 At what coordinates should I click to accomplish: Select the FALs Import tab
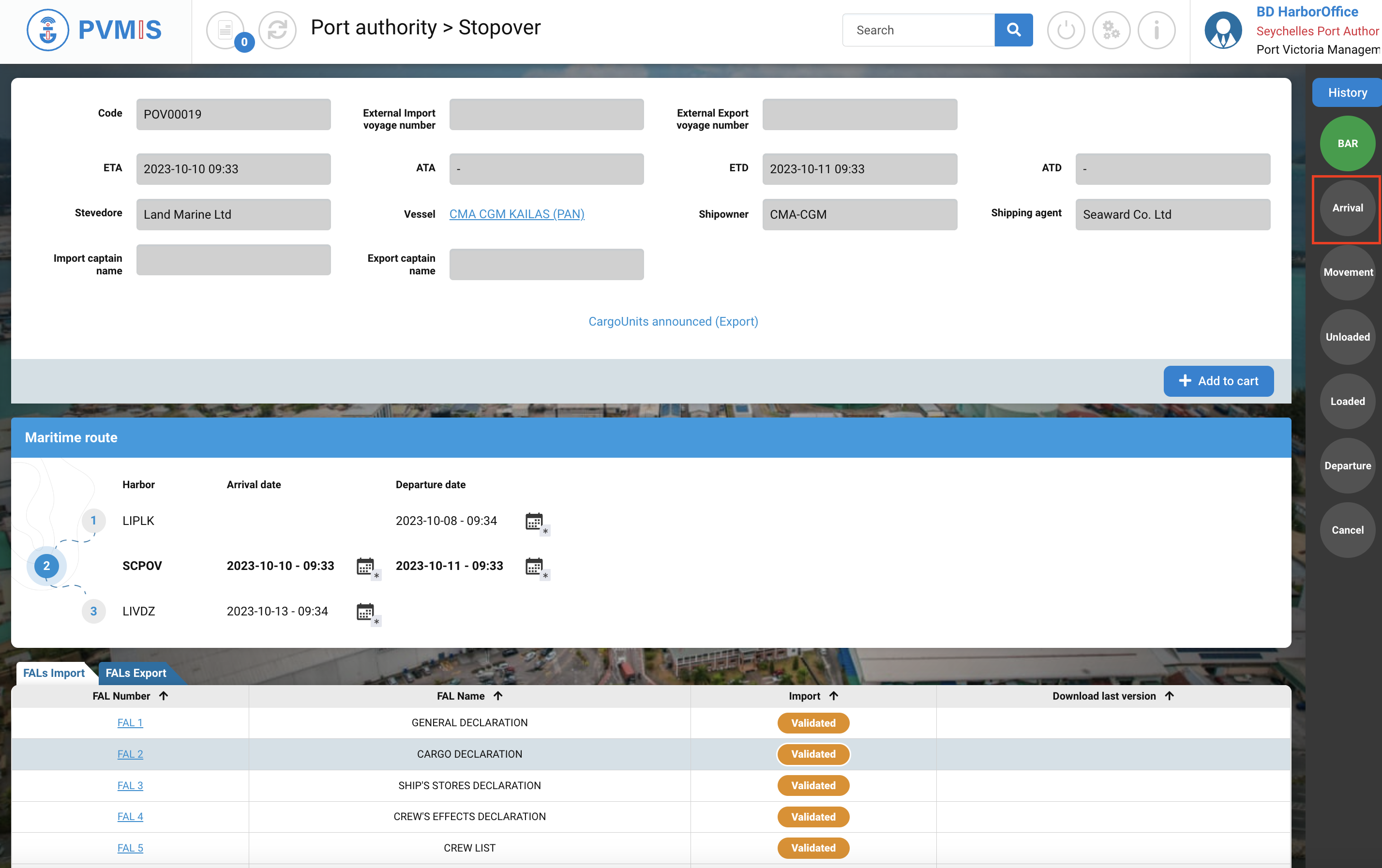click(x=54, y=673)
